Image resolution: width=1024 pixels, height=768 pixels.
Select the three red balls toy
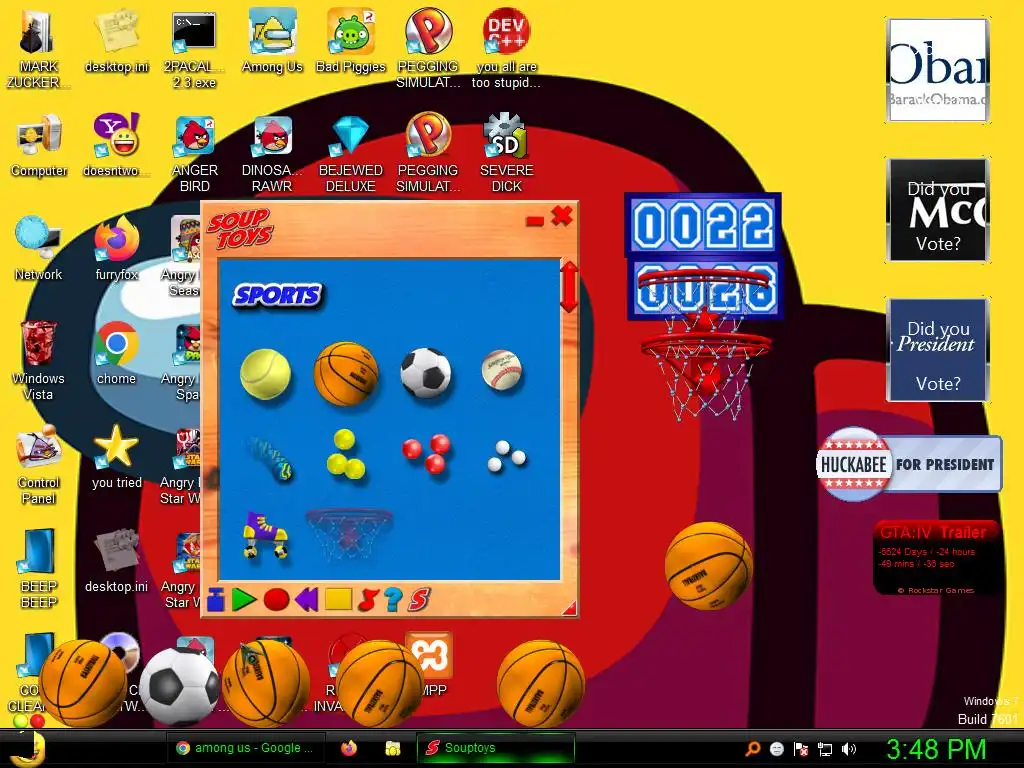[x=426, y=453]
